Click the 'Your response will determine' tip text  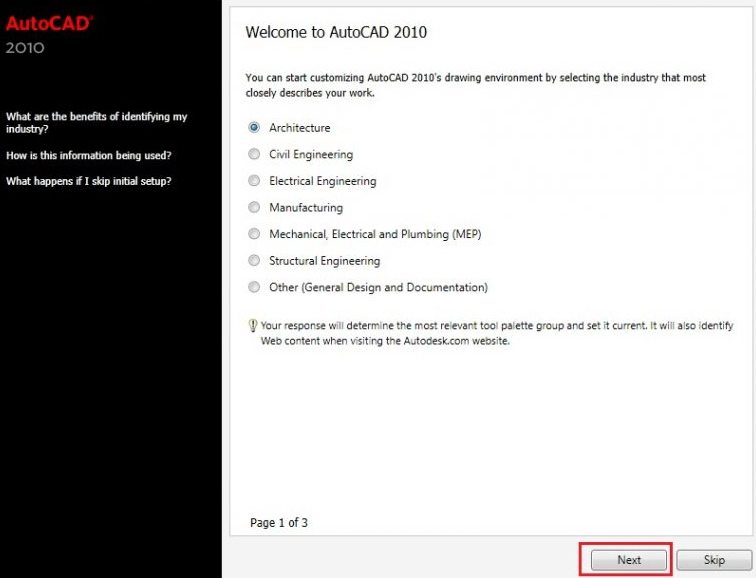point(497,333)
